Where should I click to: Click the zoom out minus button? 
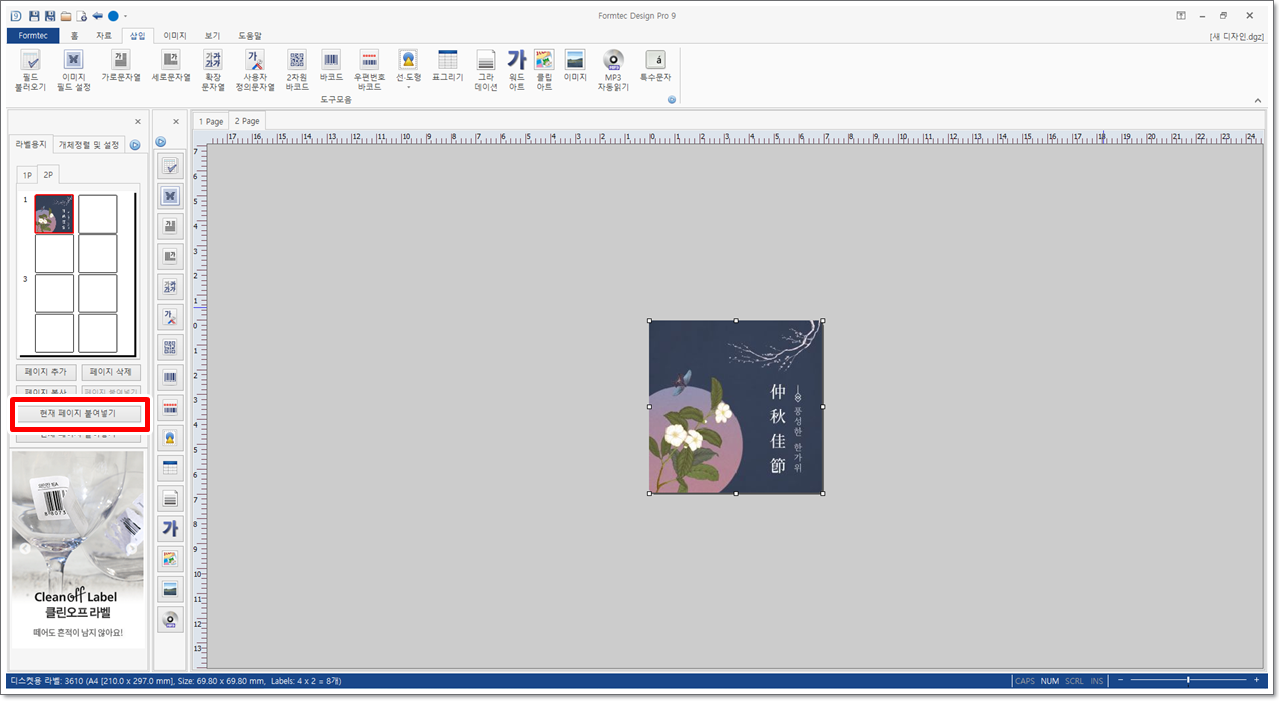(x=1121, y=680)
